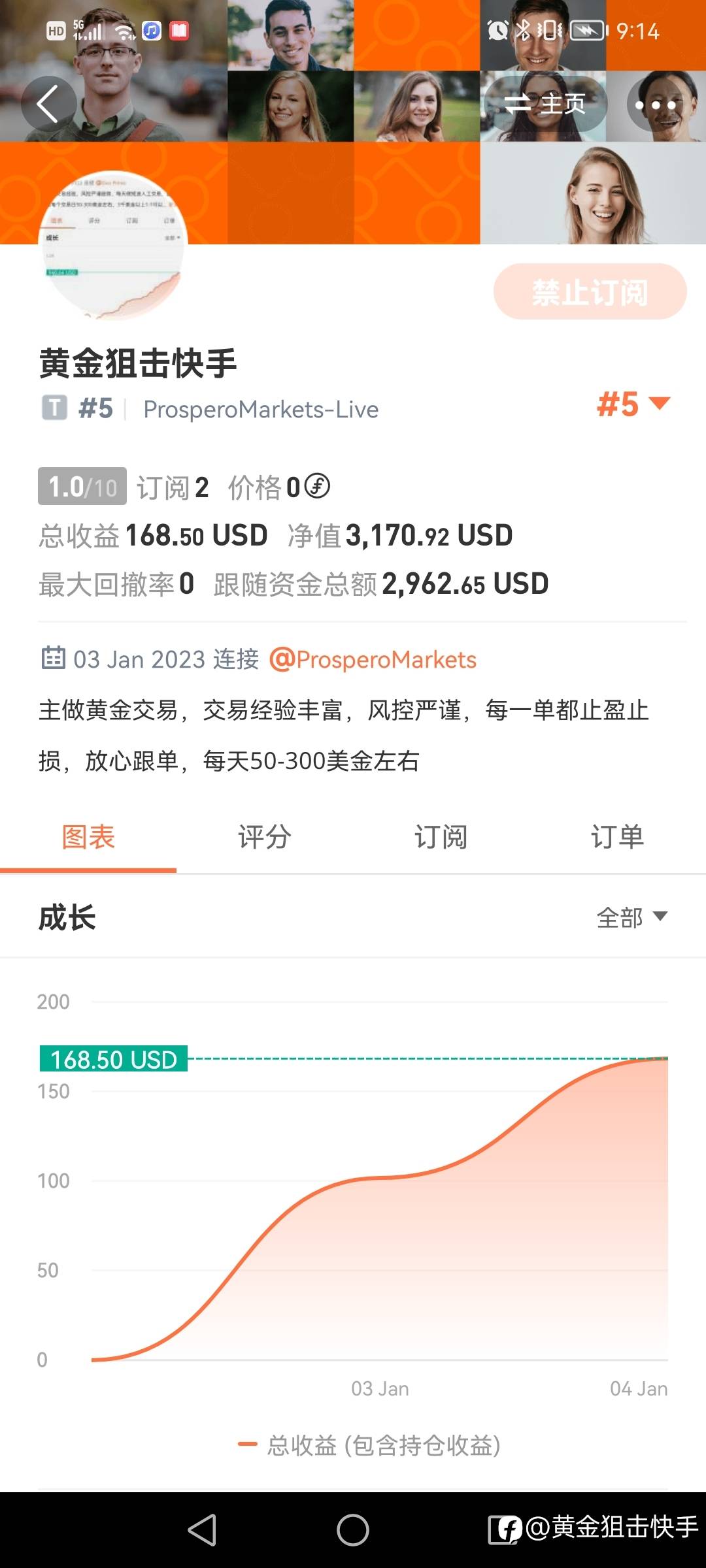Tap the gray T account type icon
Screen dimensions: 706x1568
54,408
